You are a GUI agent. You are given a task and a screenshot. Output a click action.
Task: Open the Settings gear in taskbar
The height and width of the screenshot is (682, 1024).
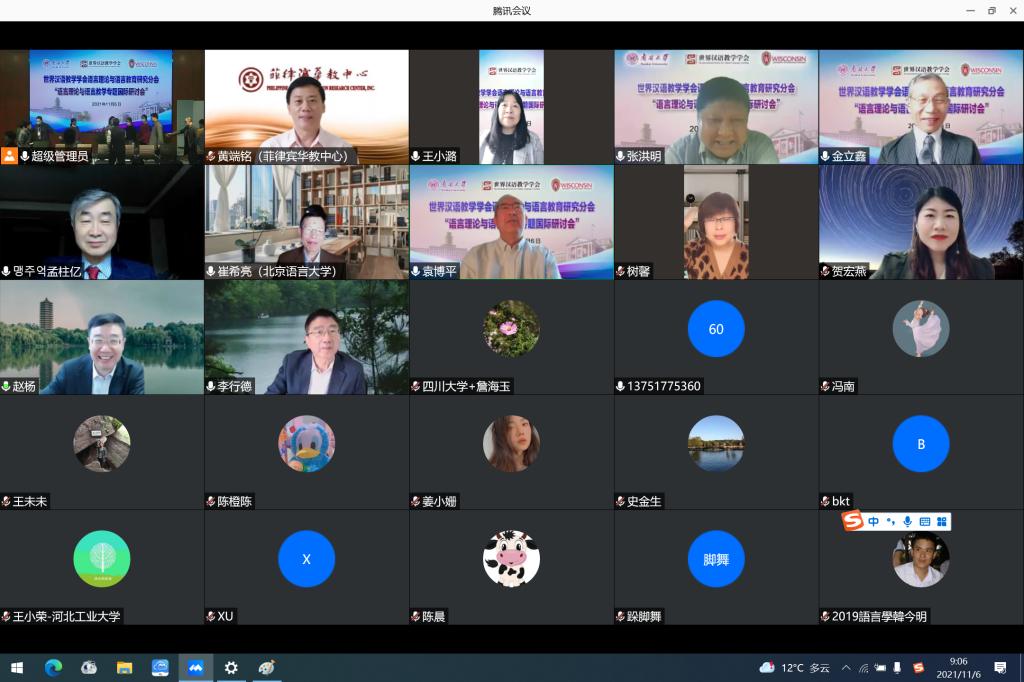coord(231,667)
